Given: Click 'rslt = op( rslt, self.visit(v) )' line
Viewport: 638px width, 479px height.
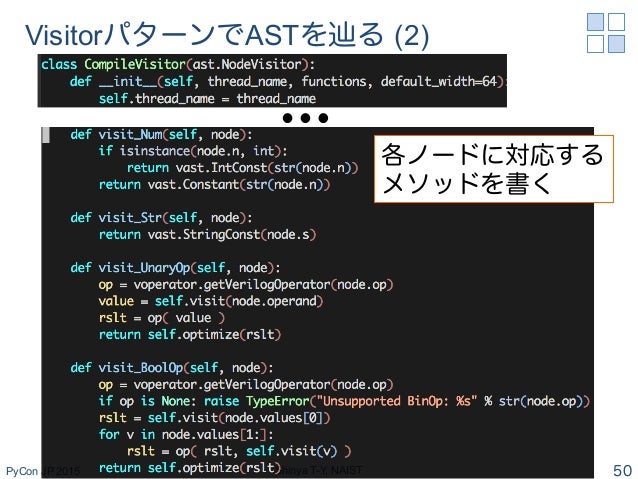Looking at the screenshot, I should (x=239, y=451).
